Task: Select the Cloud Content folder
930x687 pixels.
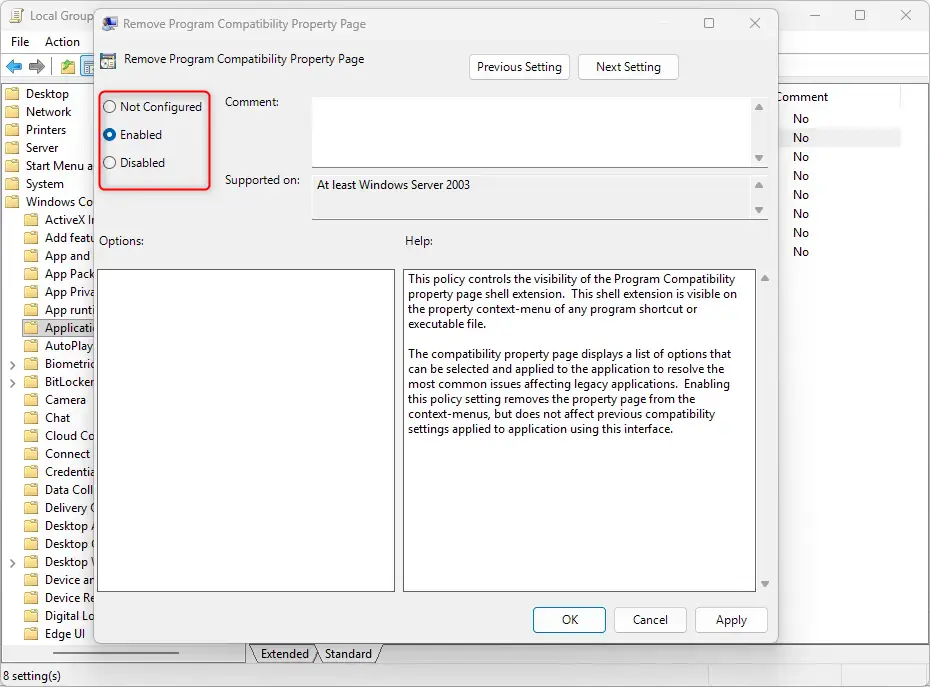Action: (x=59, y=435)
